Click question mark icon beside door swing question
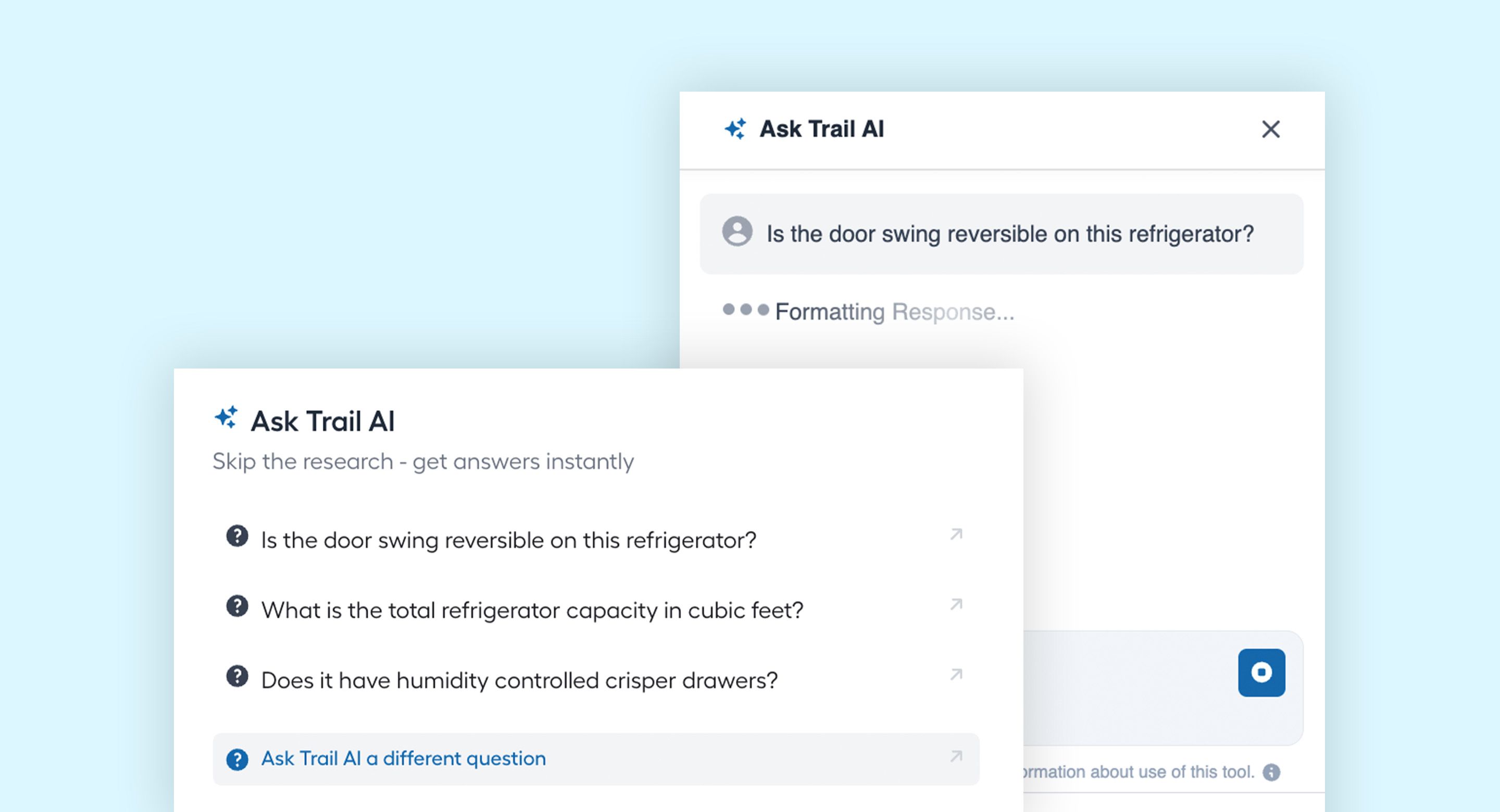1500x812 pixels. click(x=237, y=536)
